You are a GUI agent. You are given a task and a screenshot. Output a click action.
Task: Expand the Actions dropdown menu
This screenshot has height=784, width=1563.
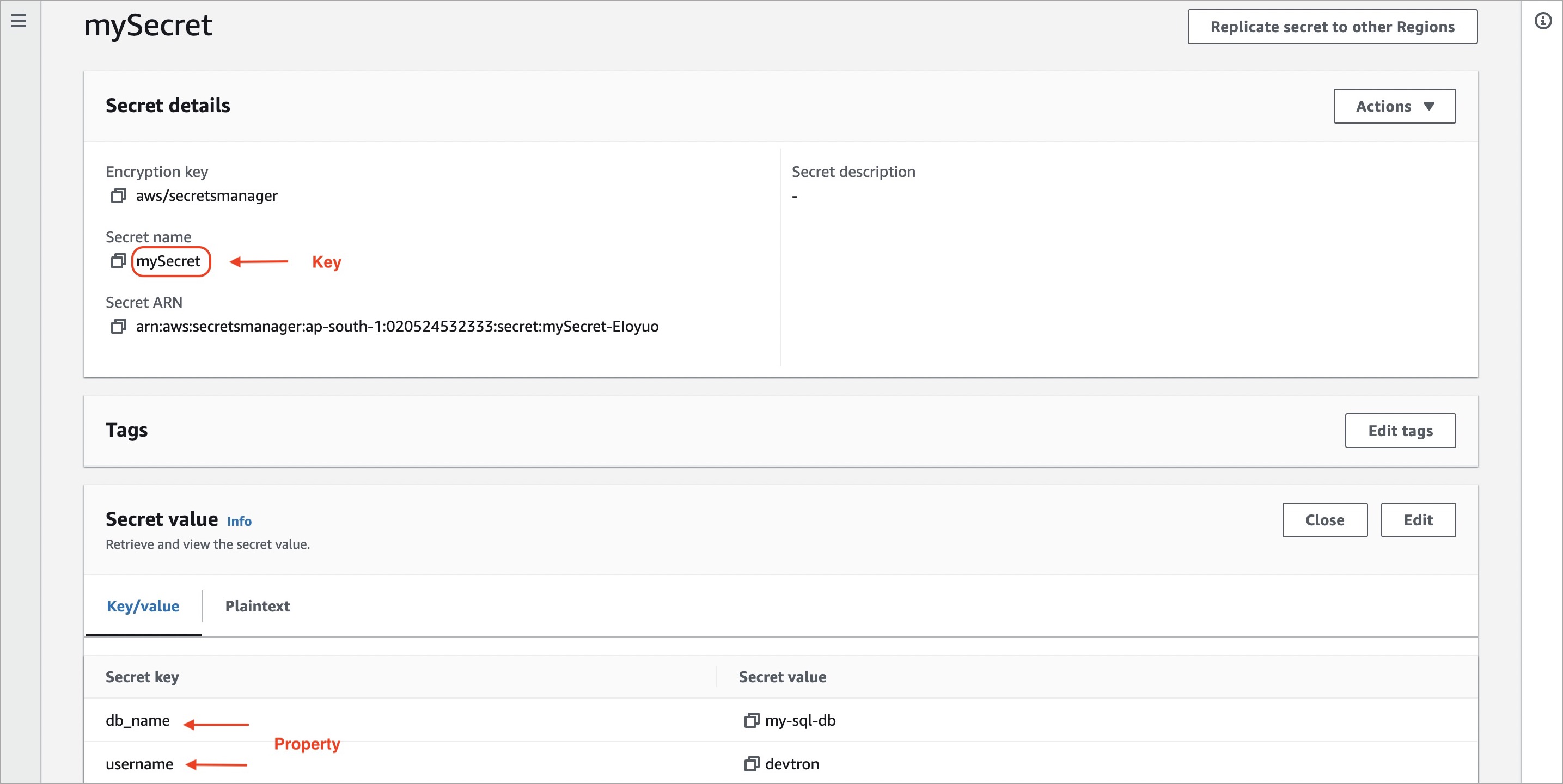pos(1394,106)
